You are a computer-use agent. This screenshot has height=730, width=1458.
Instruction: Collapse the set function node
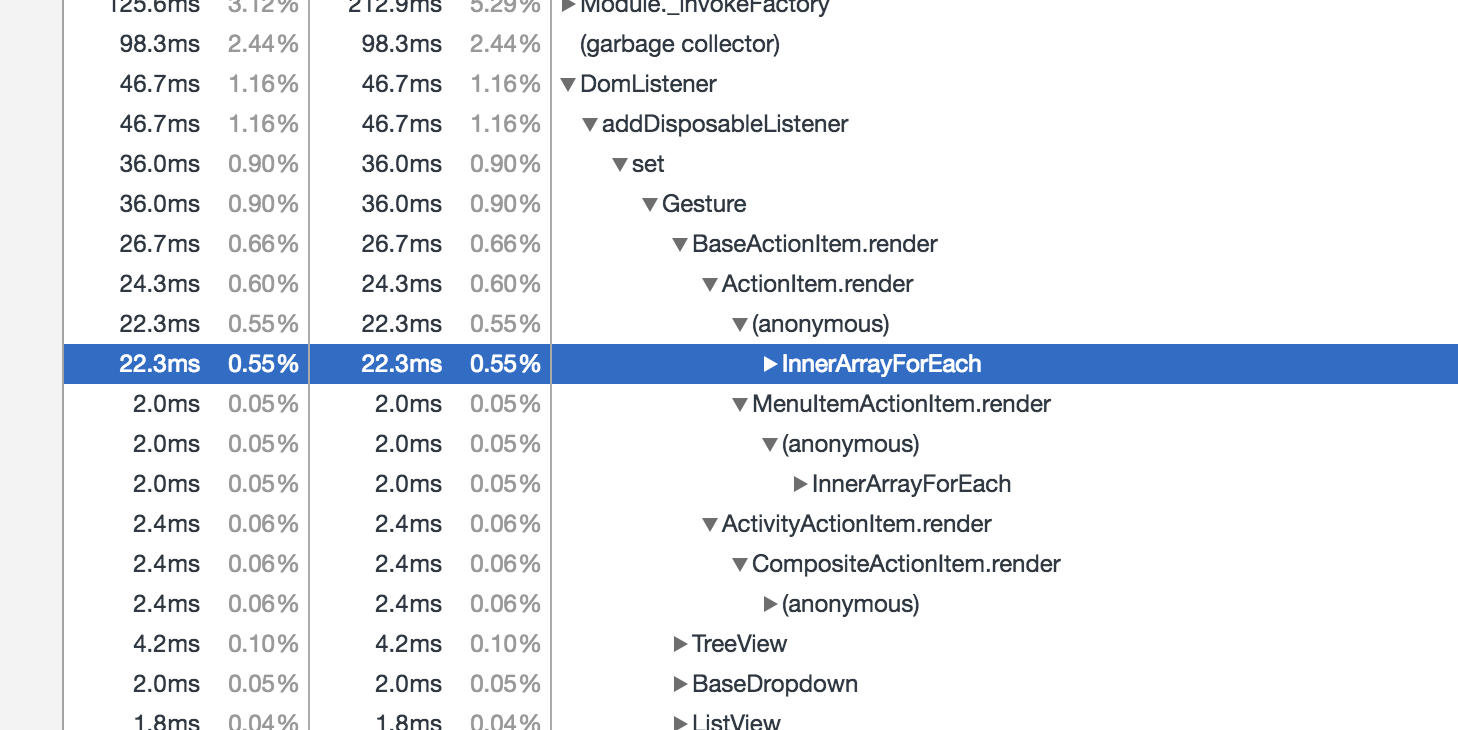620,164
